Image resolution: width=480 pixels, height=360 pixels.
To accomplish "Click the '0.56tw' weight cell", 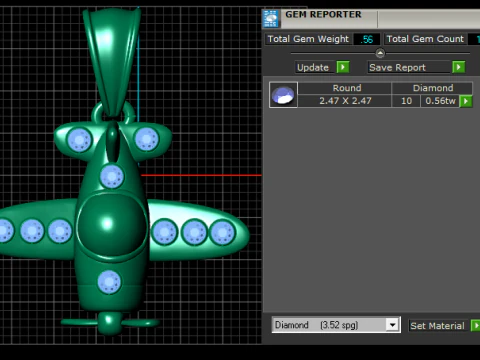I will coord(440,101).
